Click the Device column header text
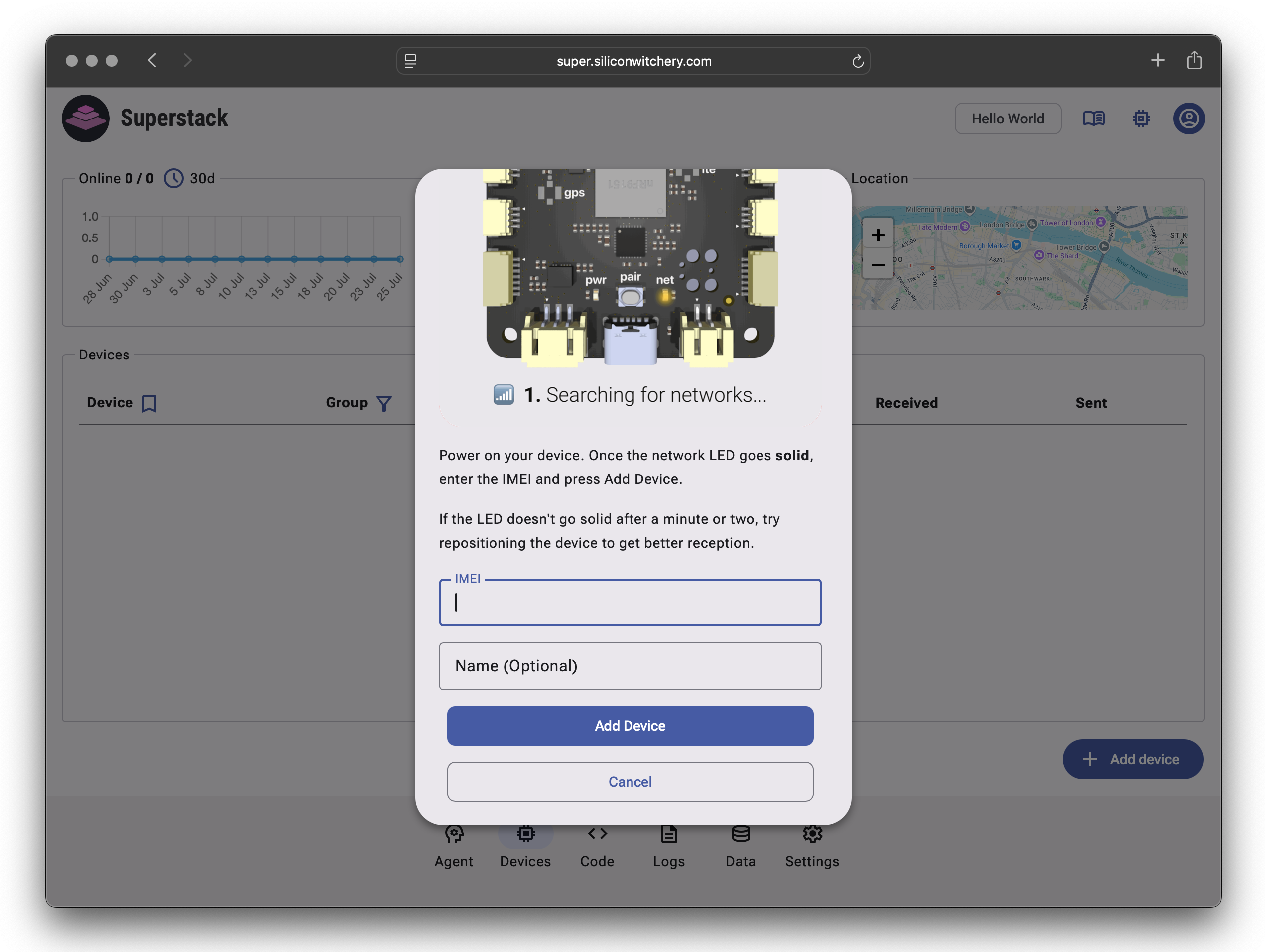1265x952 pixels. (x=110, y=402)
